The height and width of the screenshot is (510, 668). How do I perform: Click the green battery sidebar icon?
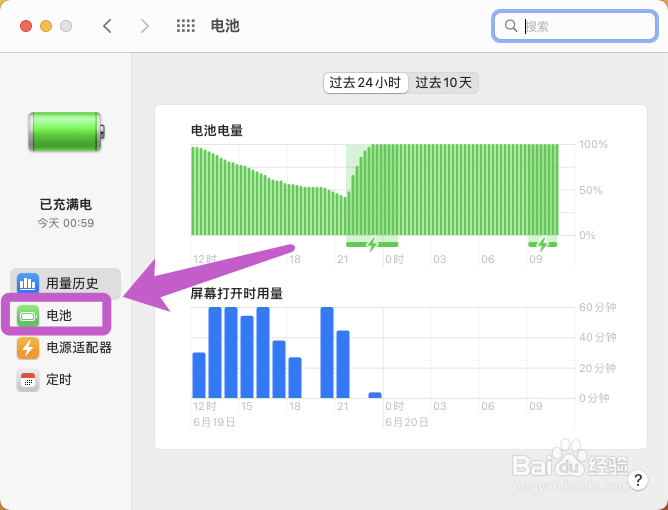[x=28, y=316]
